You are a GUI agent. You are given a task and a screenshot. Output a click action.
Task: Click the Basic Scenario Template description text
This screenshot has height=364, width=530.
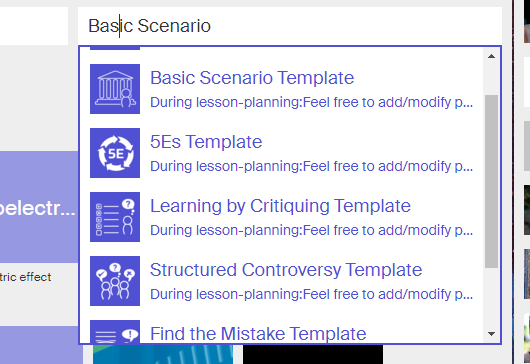pos(311,102)
